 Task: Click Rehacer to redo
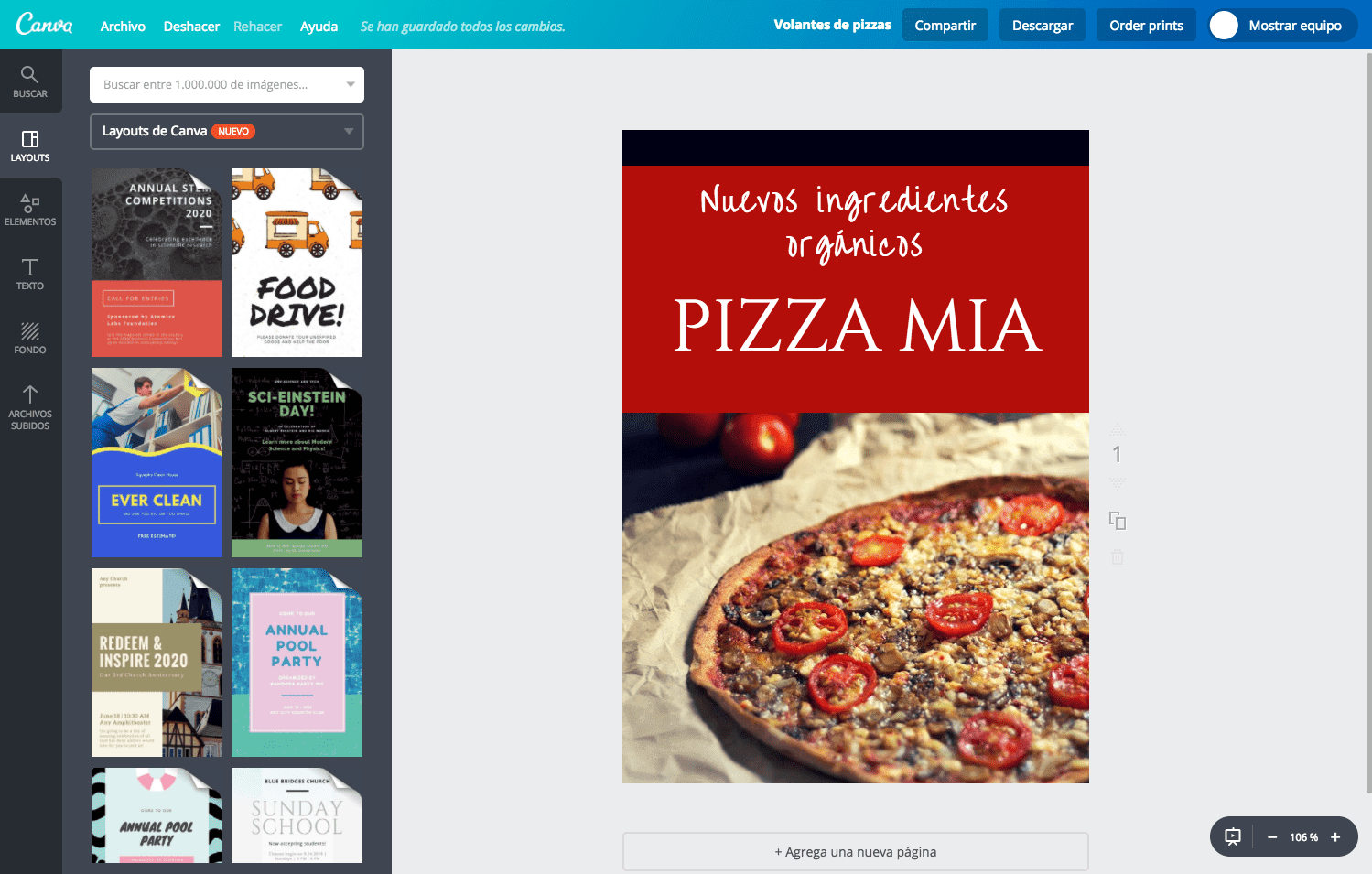tap(257, 27)
